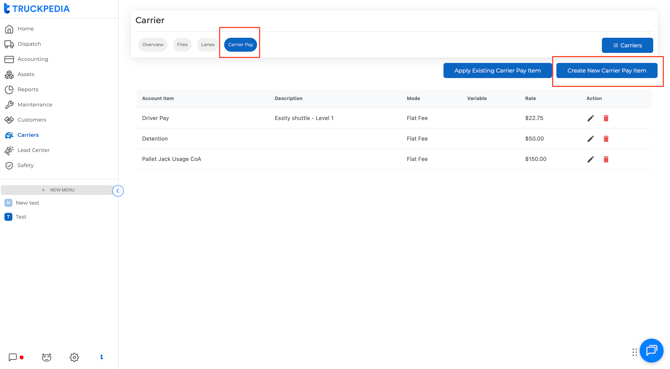
Task: Click the Truckpedia logo
Action: tap(37, 9)
